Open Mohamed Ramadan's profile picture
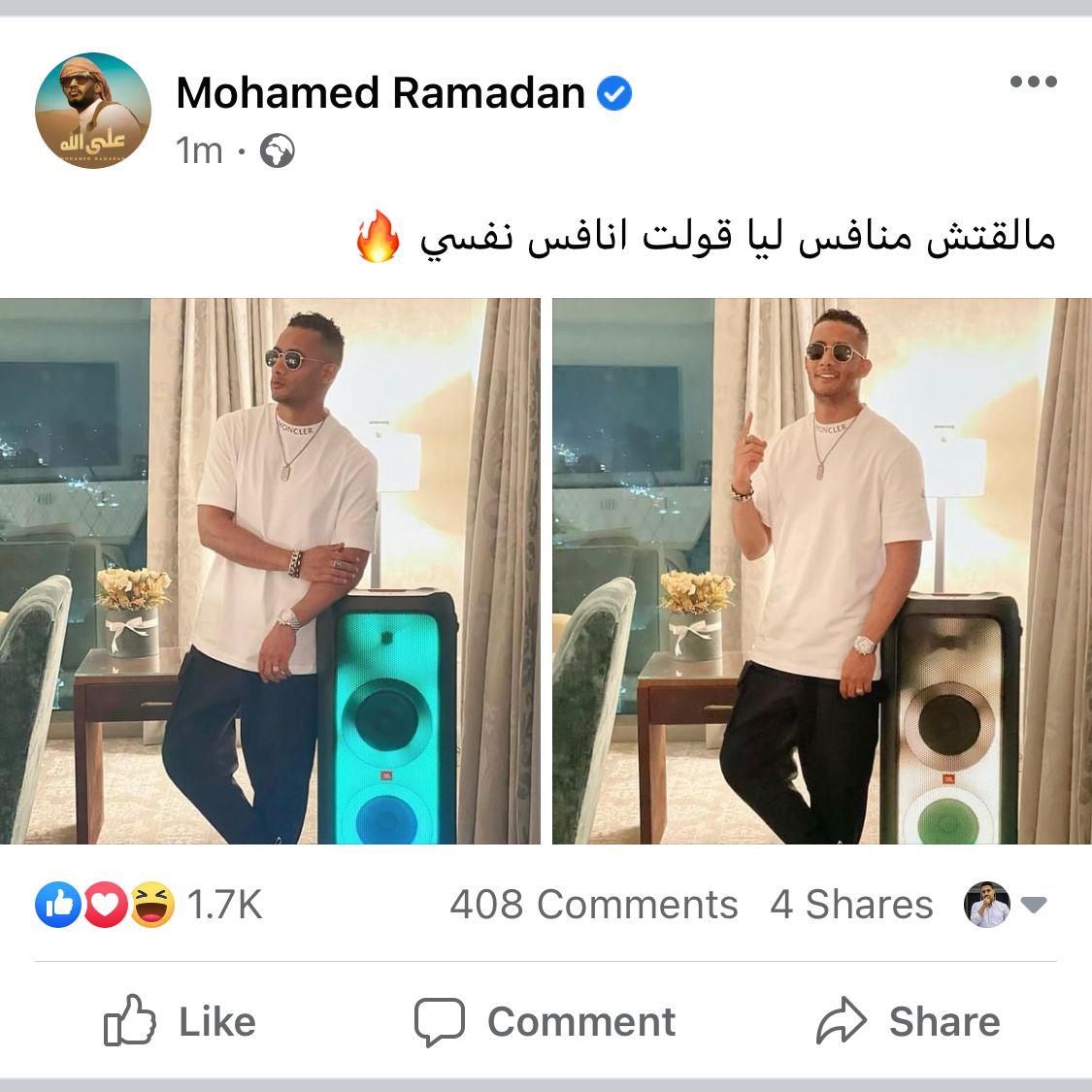Viewport: 1092px width, 1092px height. pyautogui.click(x=93, y=111)
